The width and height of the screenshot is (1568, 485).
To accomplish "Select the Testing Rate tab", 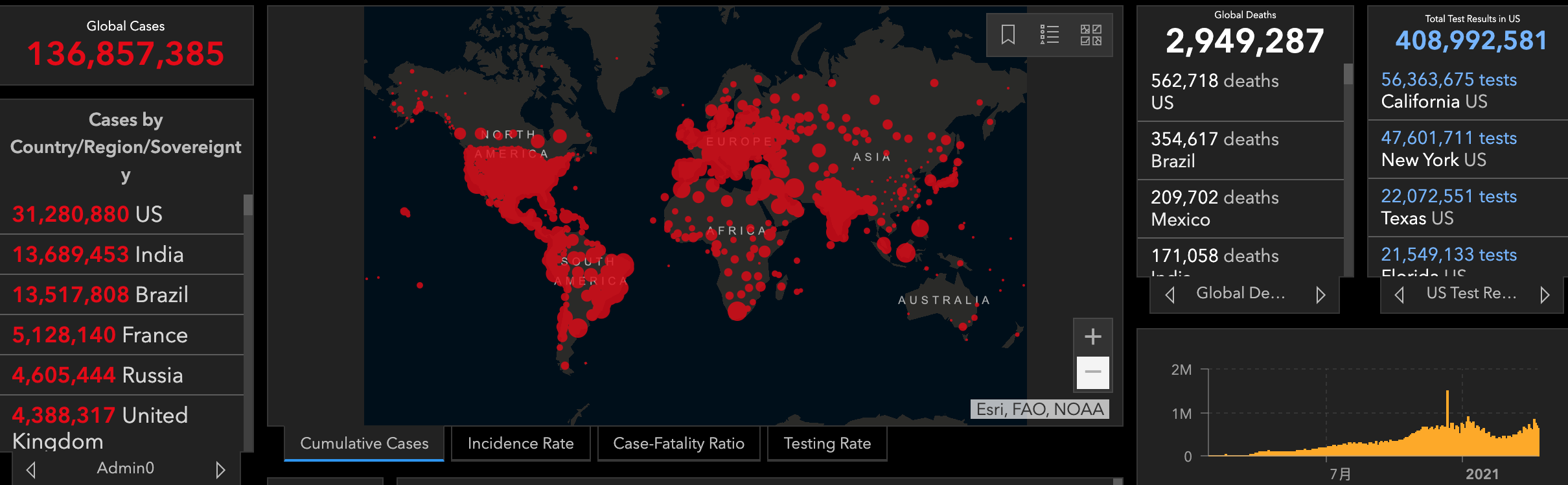I will coord(827,444).
